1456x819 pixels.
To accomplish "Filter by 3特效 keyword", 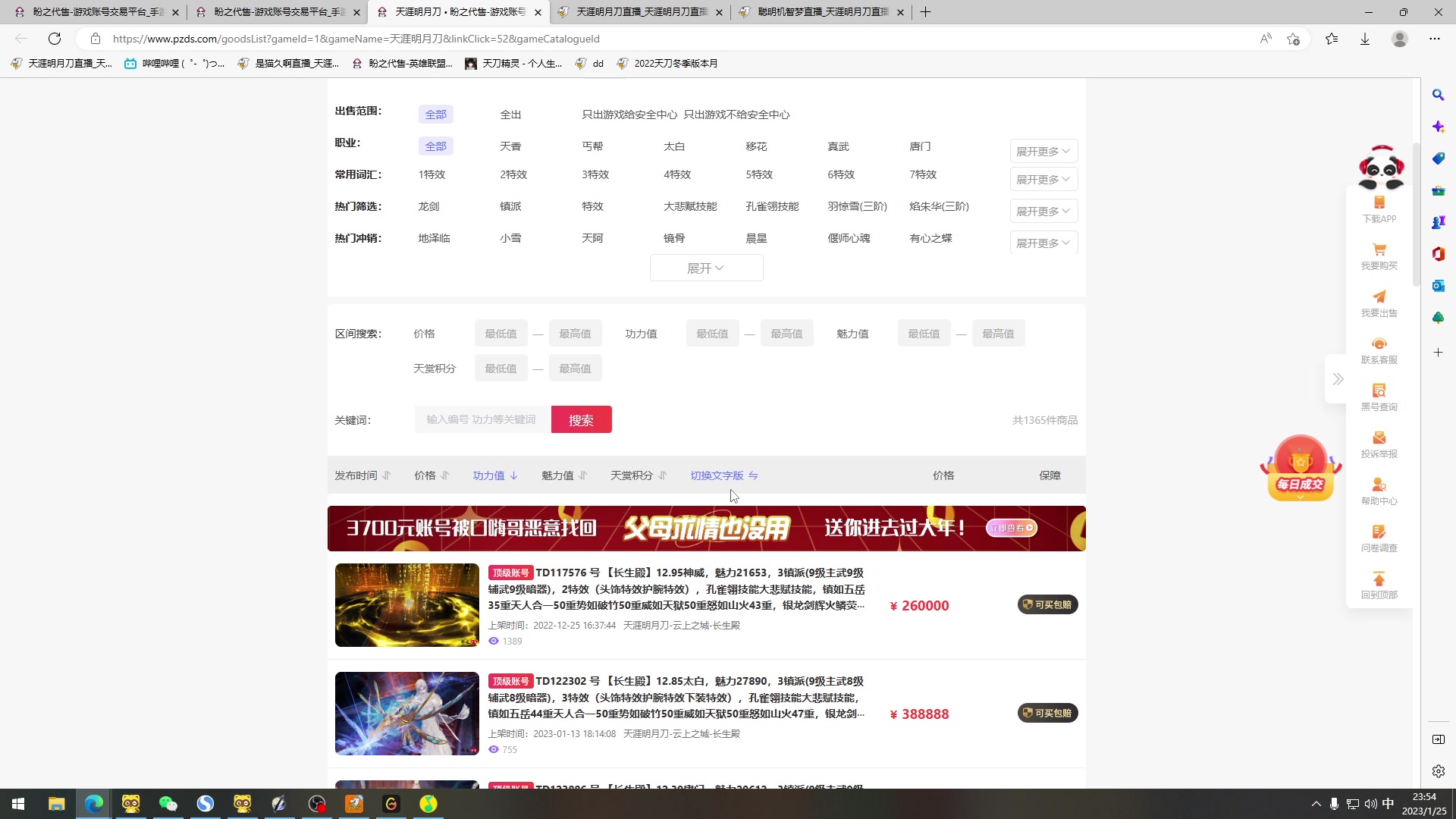I will click(x=595, y=174).
